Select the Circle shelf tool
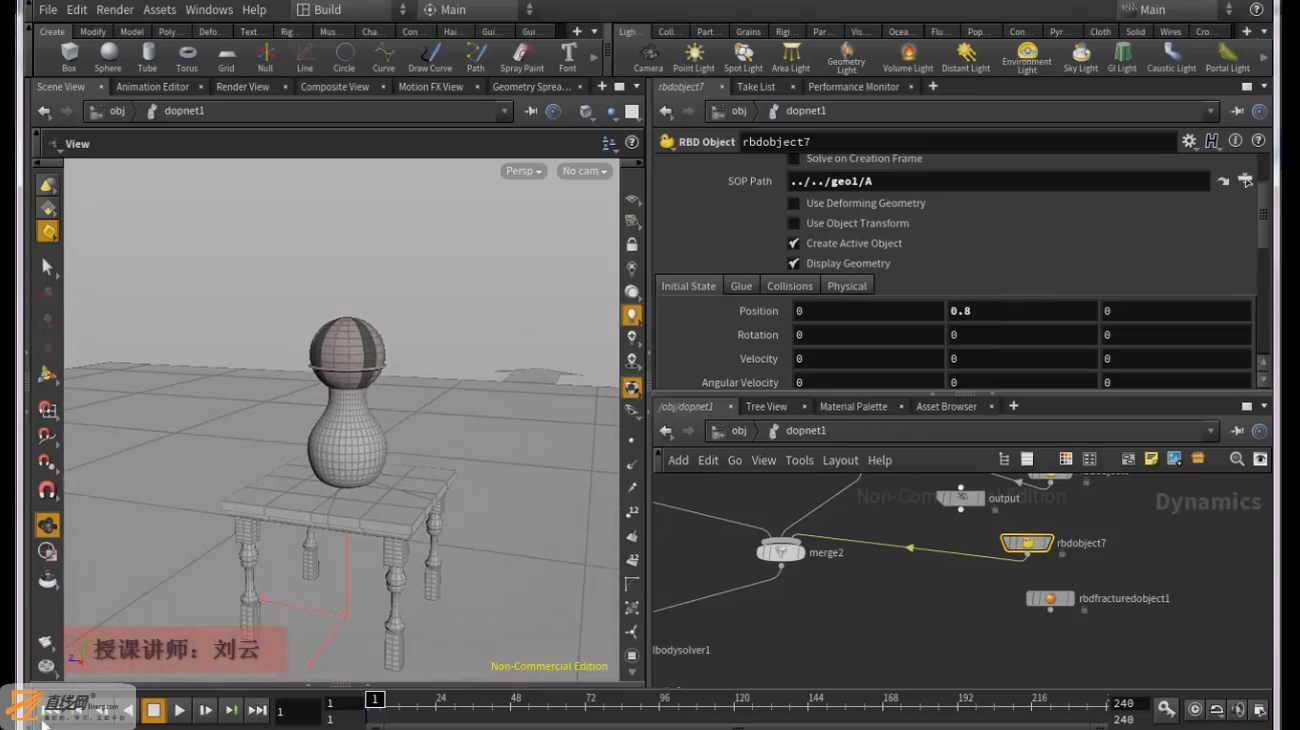The height and width of the screenshot is (730, 1300). (x=344, y=57)
